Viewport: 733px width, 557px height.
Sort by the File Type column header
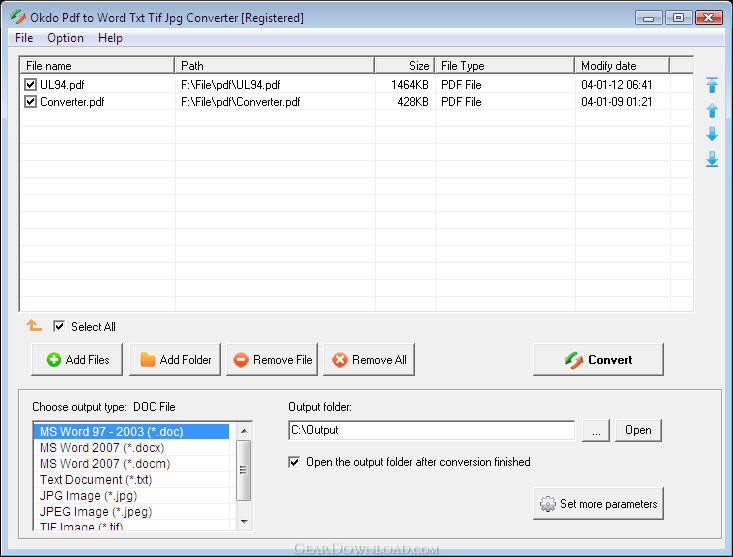(504, 65)
